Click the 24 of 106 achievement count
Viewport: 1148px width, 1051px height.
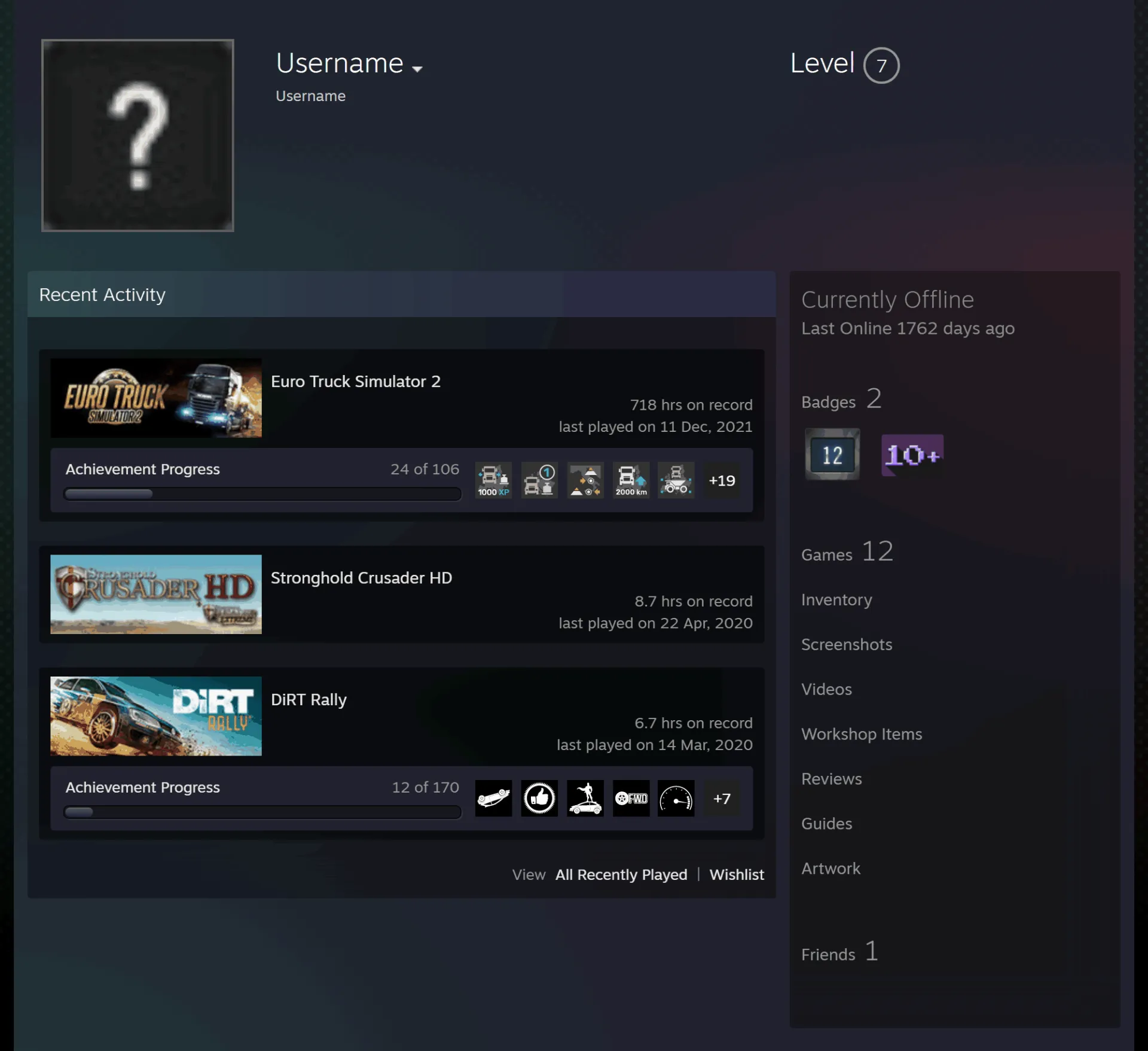coord(425,469)
